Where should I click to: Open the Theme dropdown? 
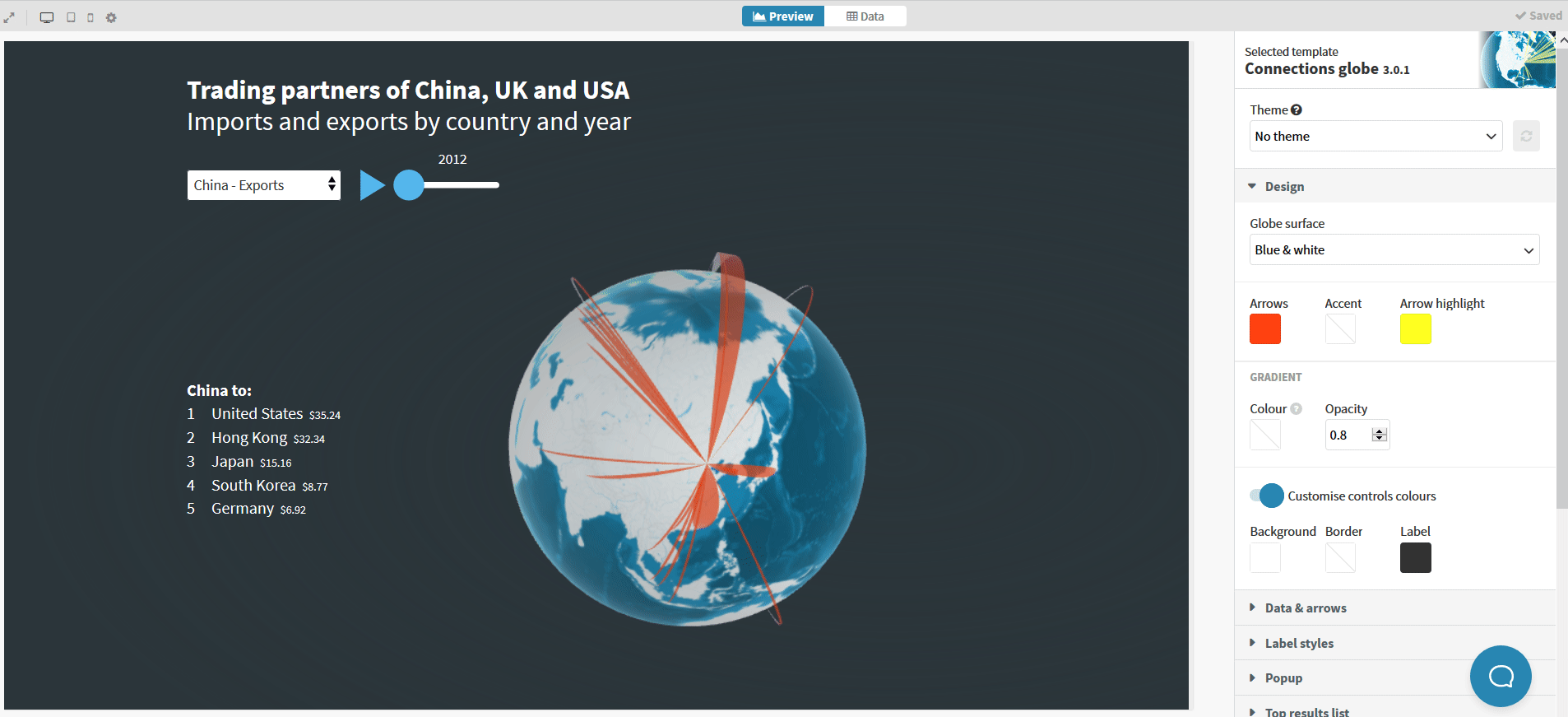tap(1375, 136)
